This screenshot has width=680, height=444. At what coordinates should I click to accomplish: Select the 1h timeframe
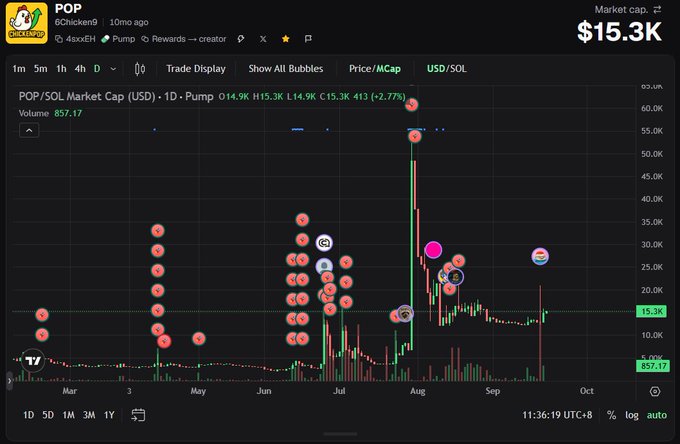(x=61, y=69)
